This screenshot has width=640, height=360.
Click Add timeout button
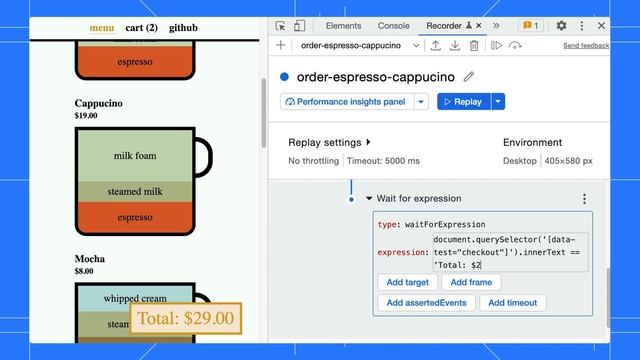tap(513, 302)
